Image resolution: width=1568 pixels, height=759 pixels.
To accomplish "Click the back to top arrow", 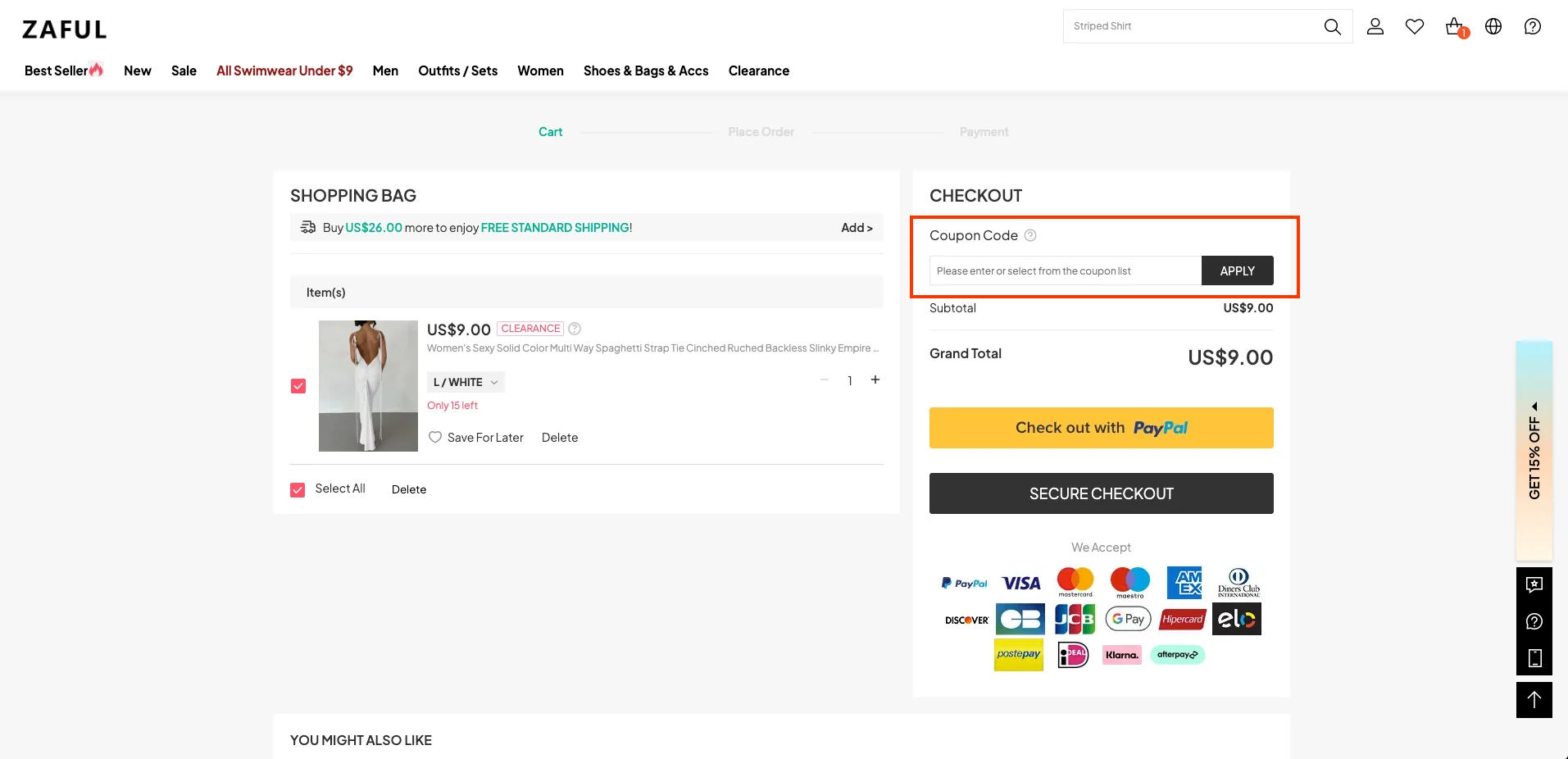I will pyautogui.click(x=1534, y=700).
